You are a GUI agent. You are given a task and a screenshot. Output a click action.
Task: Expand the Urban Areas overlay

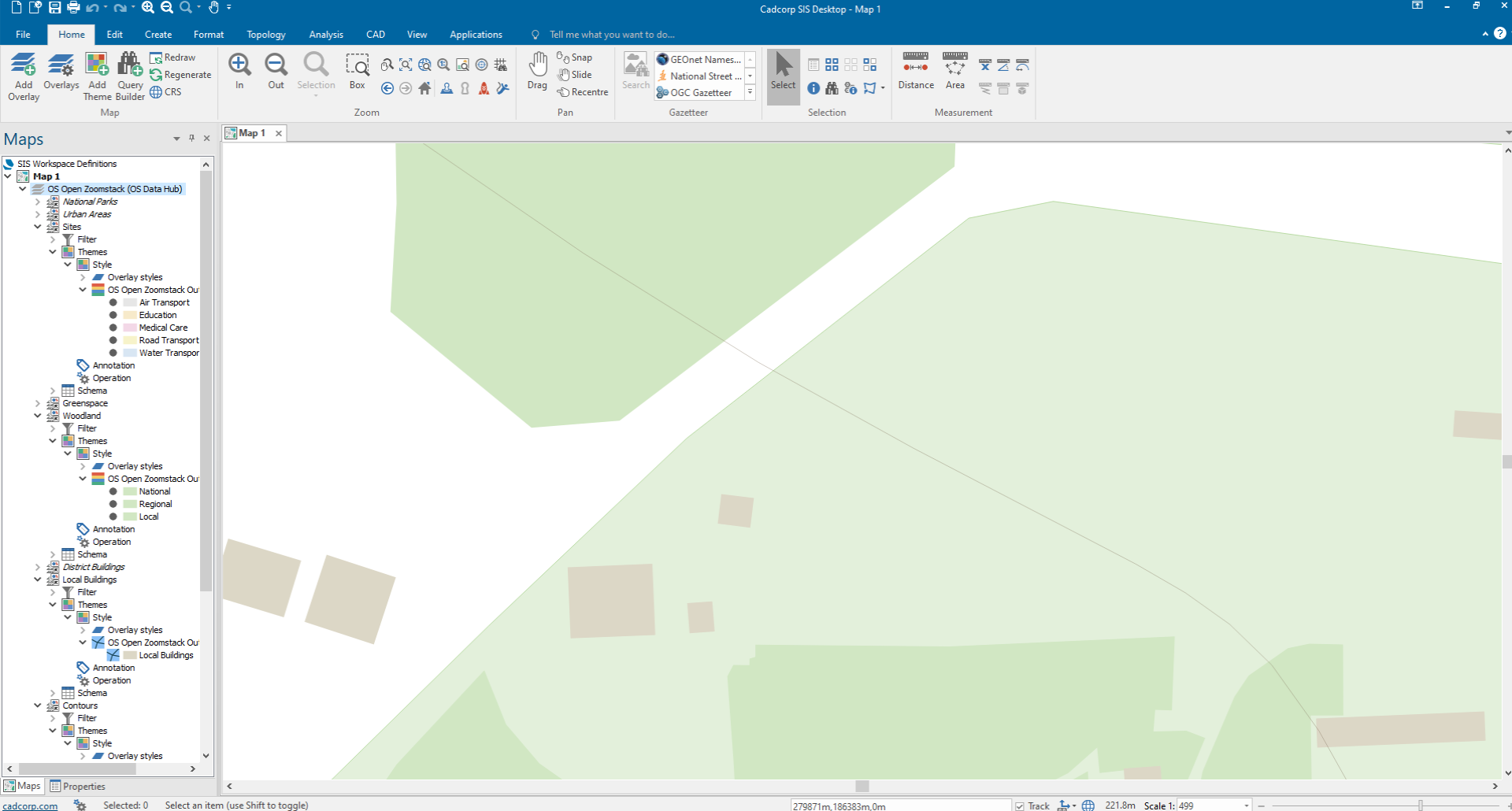(38, 214)
